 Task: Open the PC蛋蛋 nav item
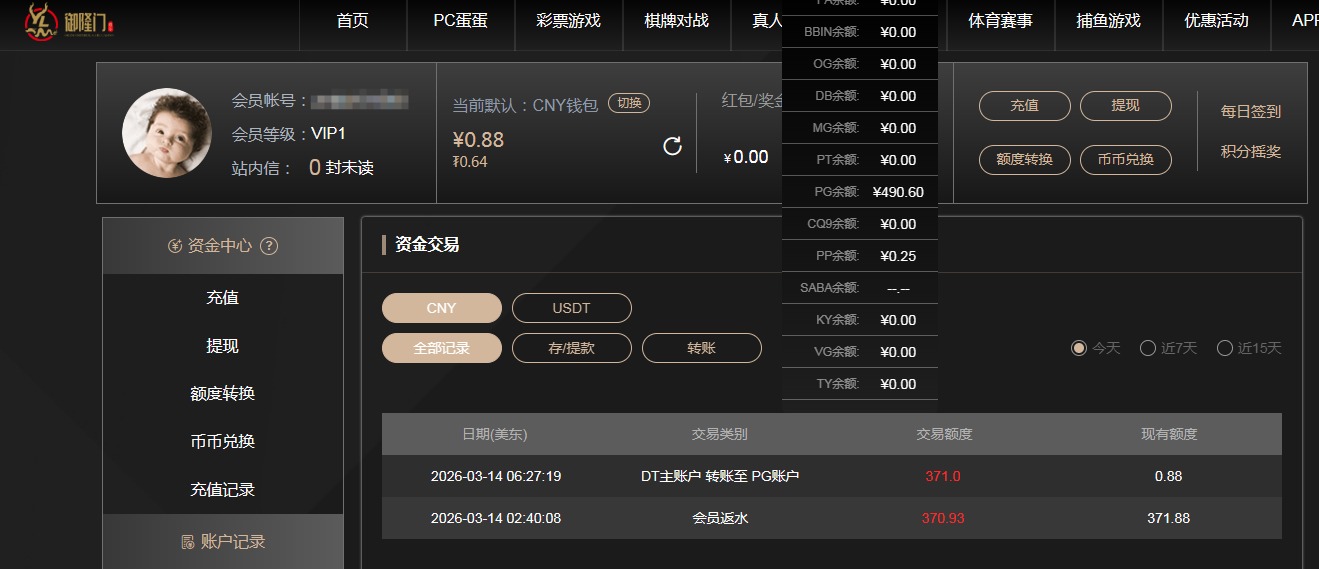[x=461, y=21]
